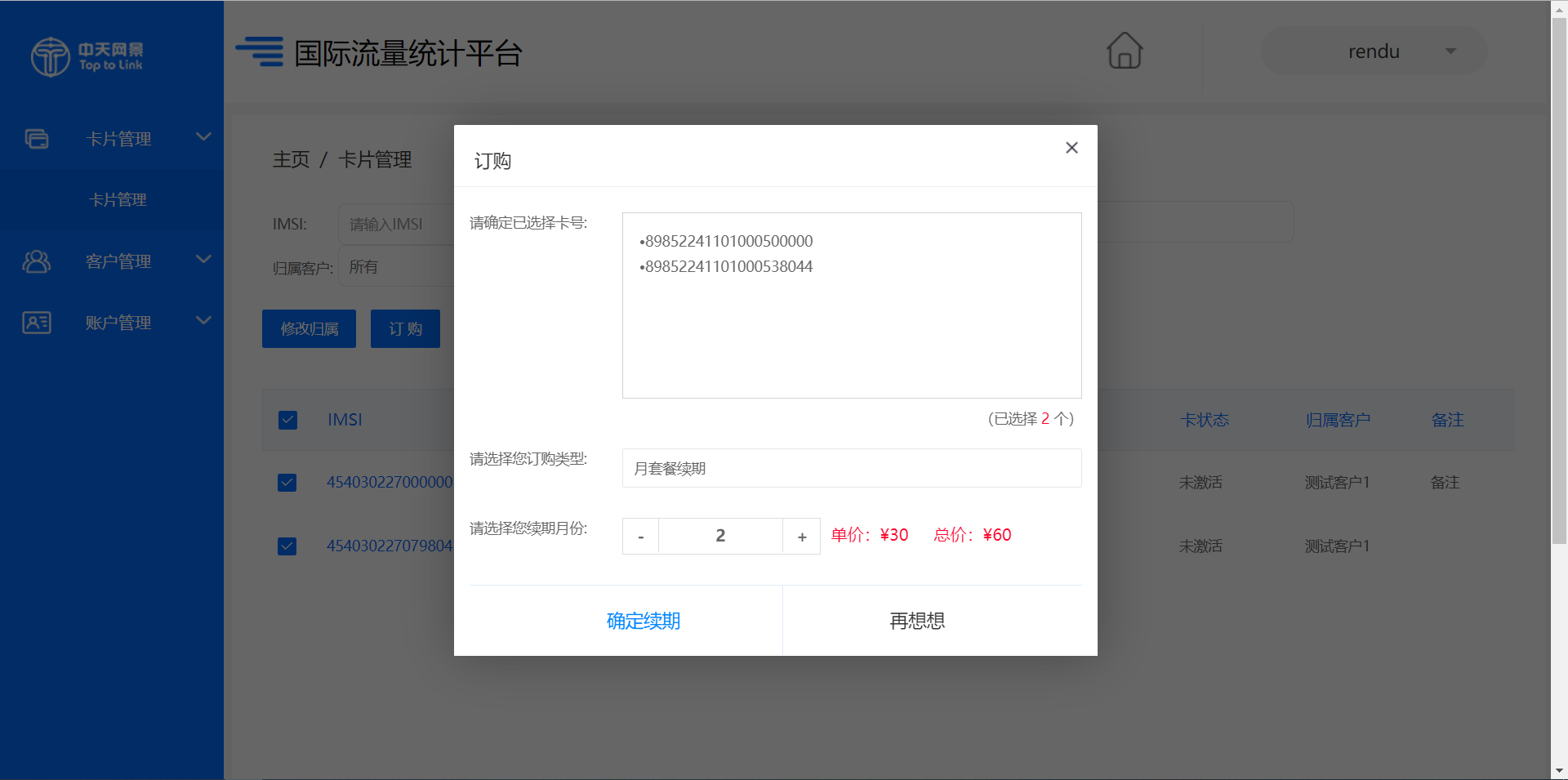Screen dimensions: 1568x780
Task: Open the 卡片管理 submenu item
Action: click(118, 200)
